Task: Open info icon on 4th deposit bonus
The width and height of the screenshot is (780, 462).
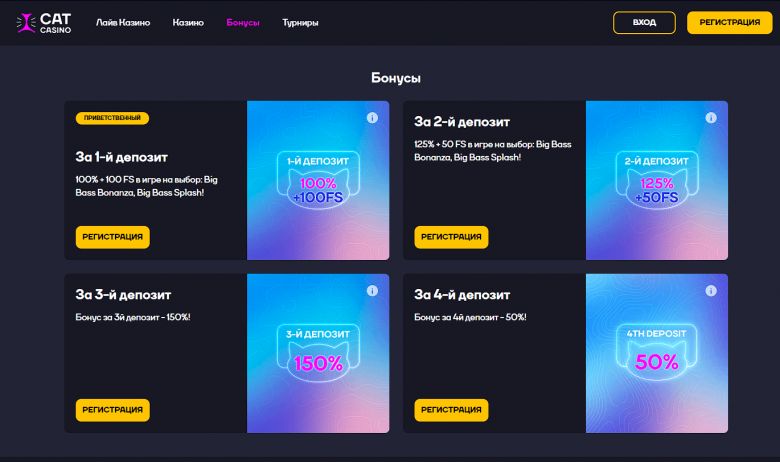Action: (x=711, y=291)
